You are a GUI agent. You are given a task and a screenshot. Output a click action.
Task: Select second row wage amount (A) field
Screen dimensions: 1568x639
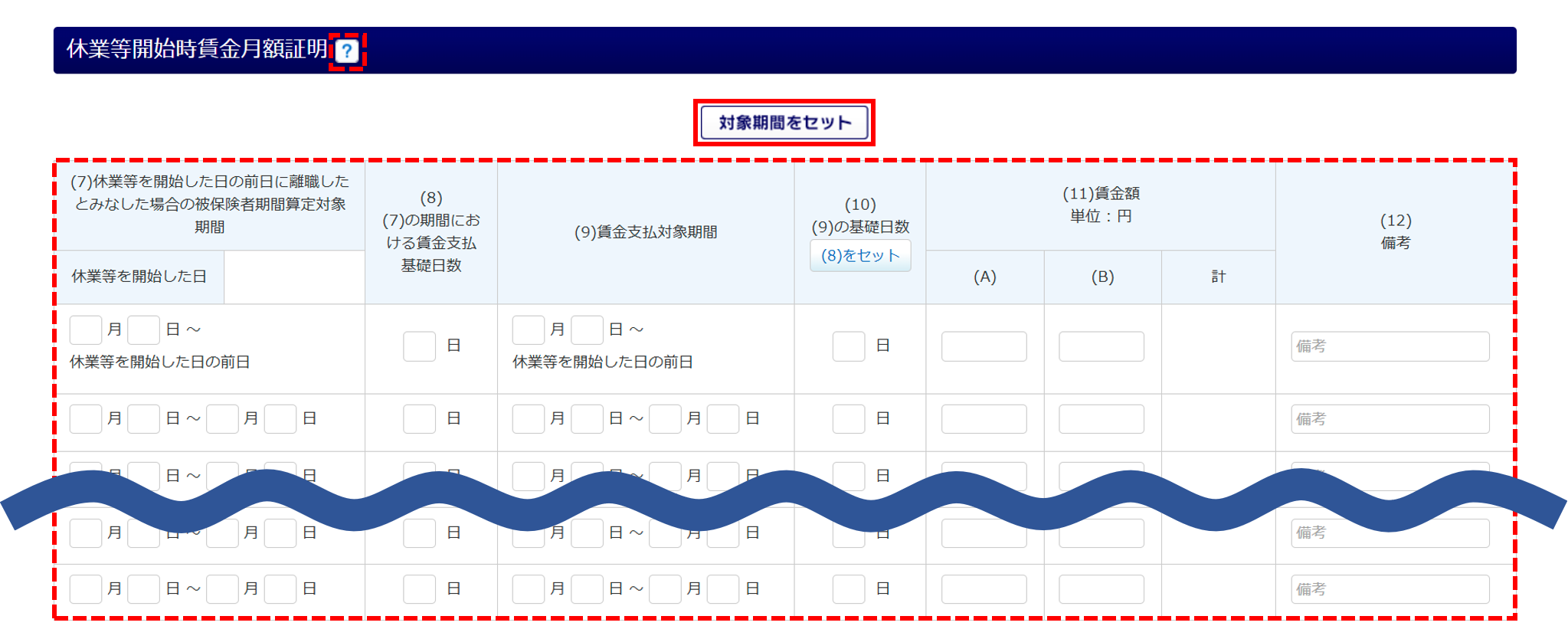tap(984, 419)
